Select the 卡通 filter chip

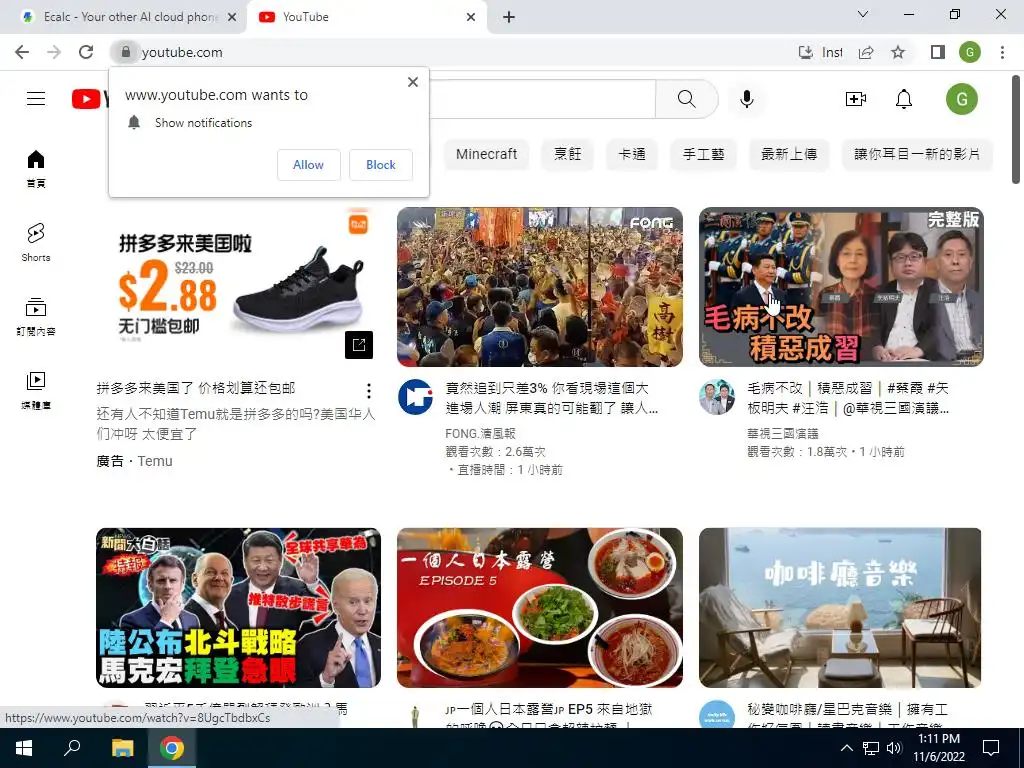tap(632, 154)
